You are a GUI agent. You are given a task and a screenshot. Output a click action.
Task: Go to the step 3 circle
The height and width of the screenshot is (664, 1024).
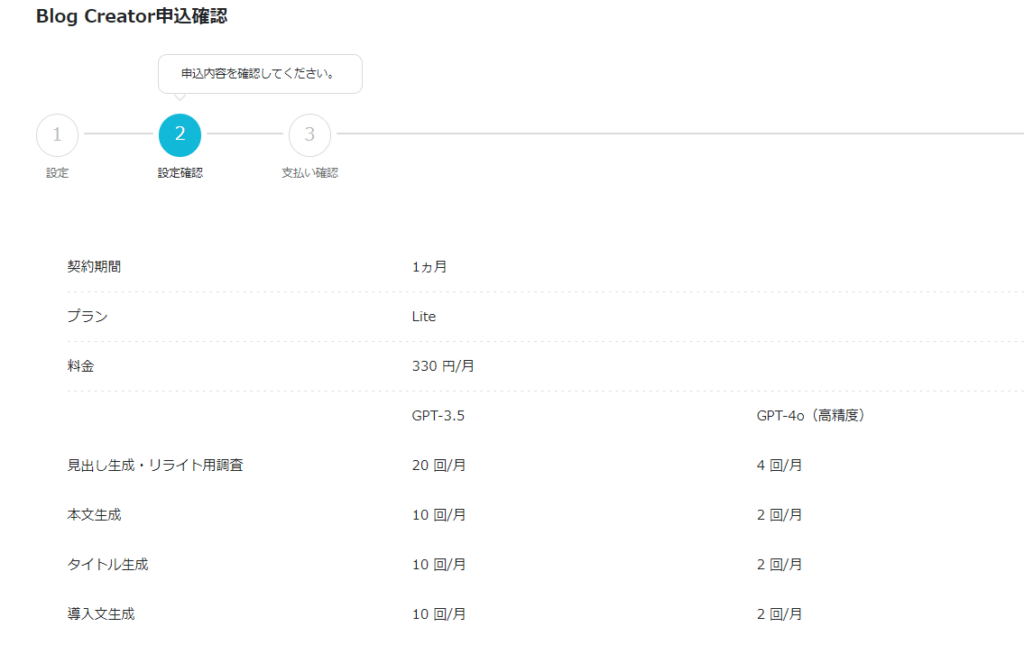(310, 135)
